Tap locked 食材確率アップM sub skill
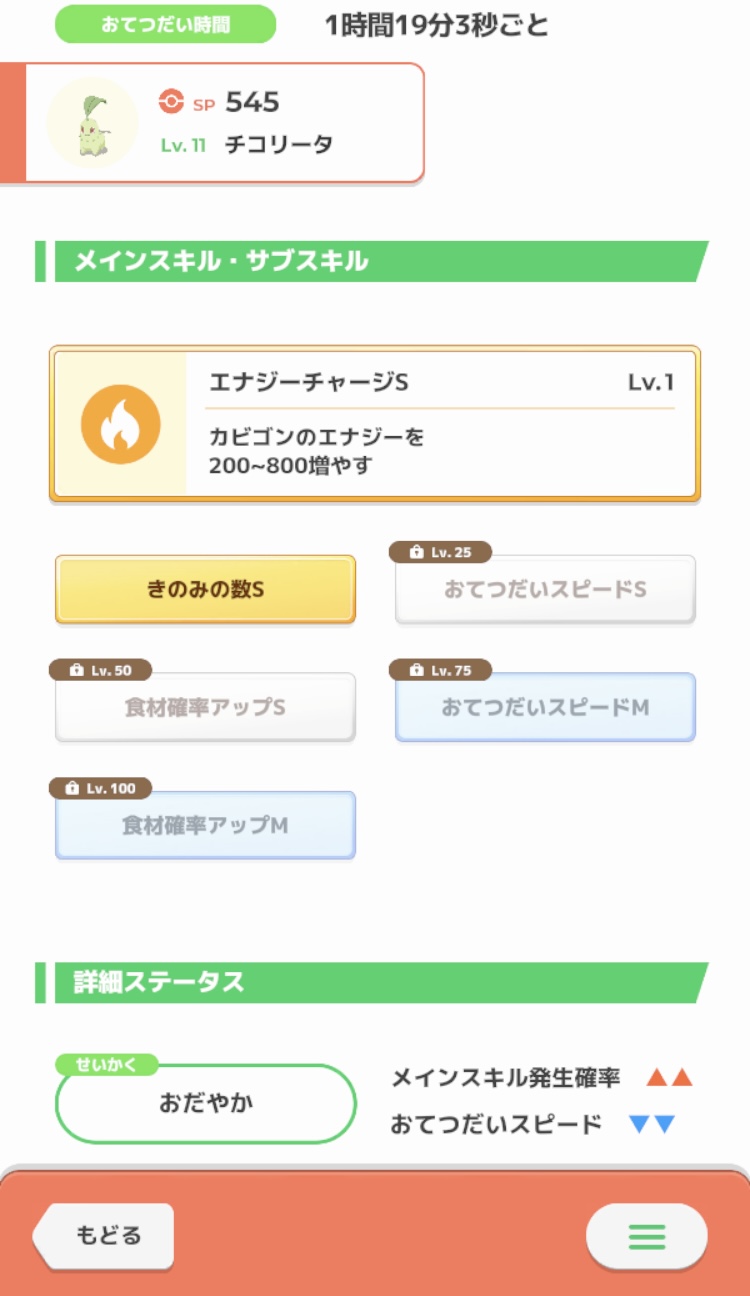Screen dimensions: 750x1296 (x=205, y=825)
